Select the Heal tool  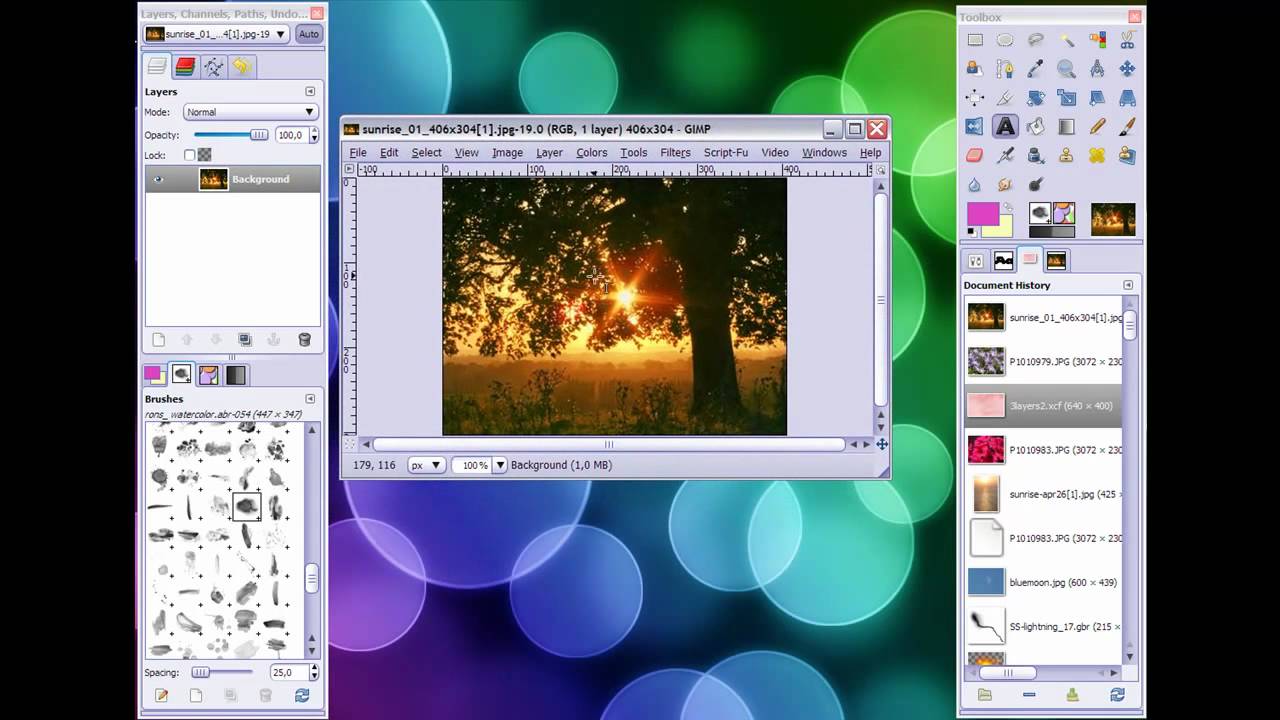pyautogui.click(x=1097, y=156)
